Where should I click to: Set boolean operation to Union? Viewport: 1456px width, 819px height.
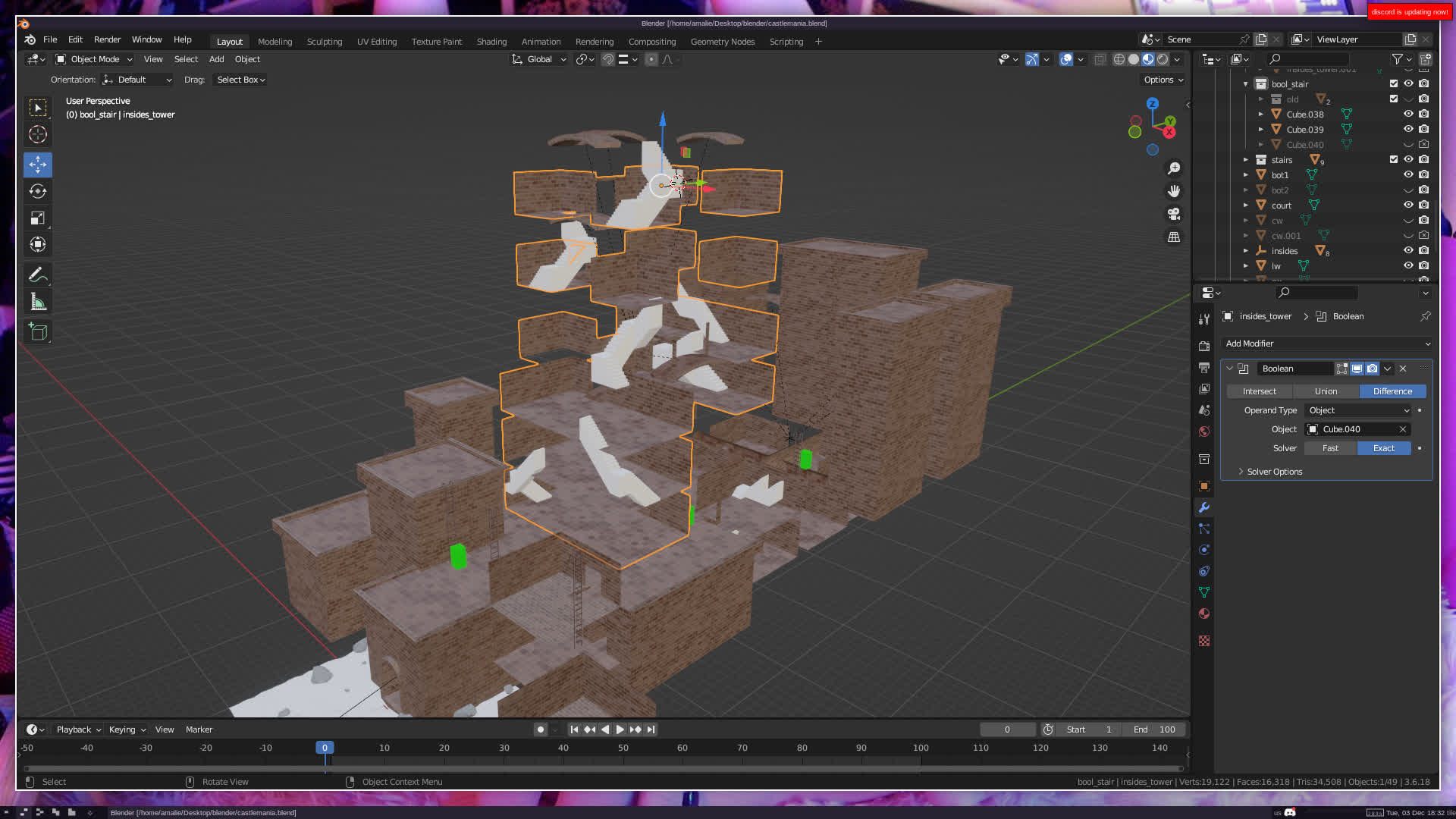(x=1326, y=391)
